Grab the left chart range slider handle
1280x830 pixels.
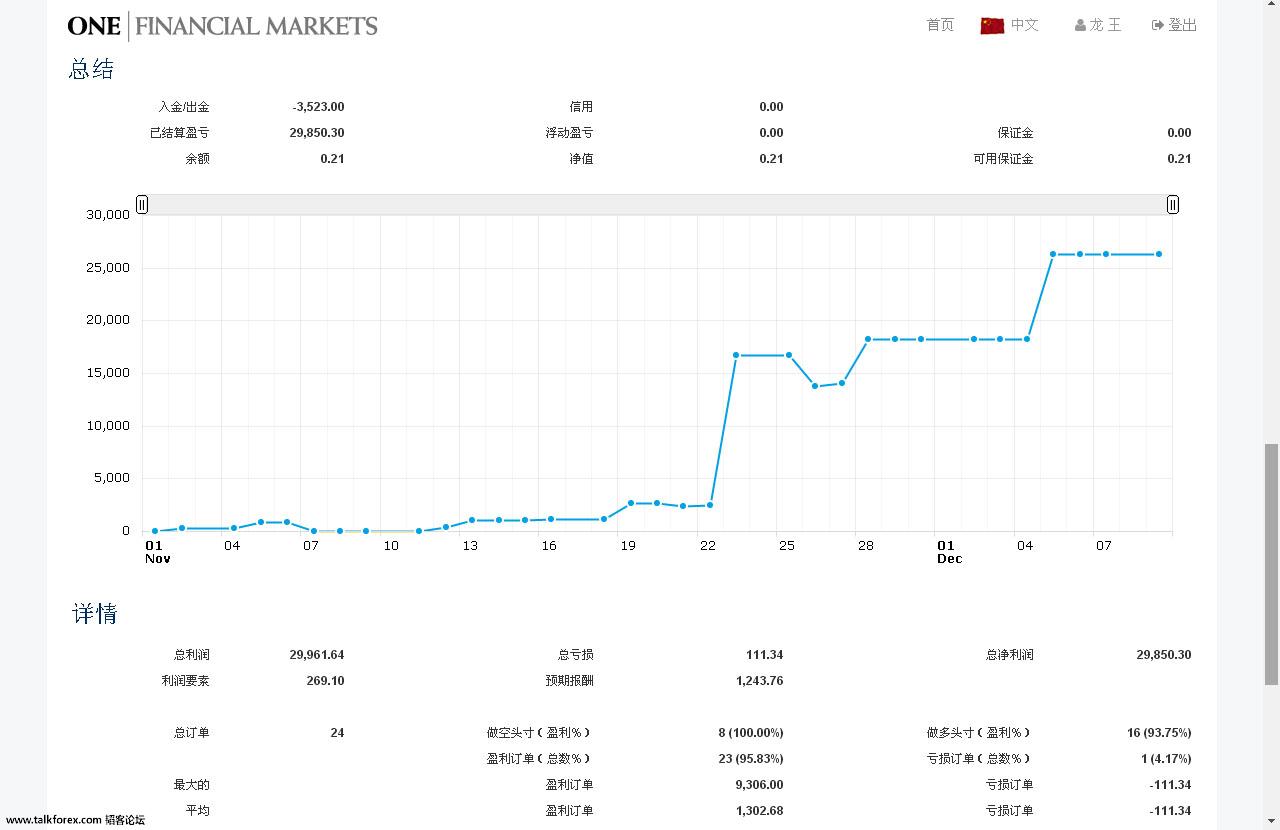[x=142, y=204]
